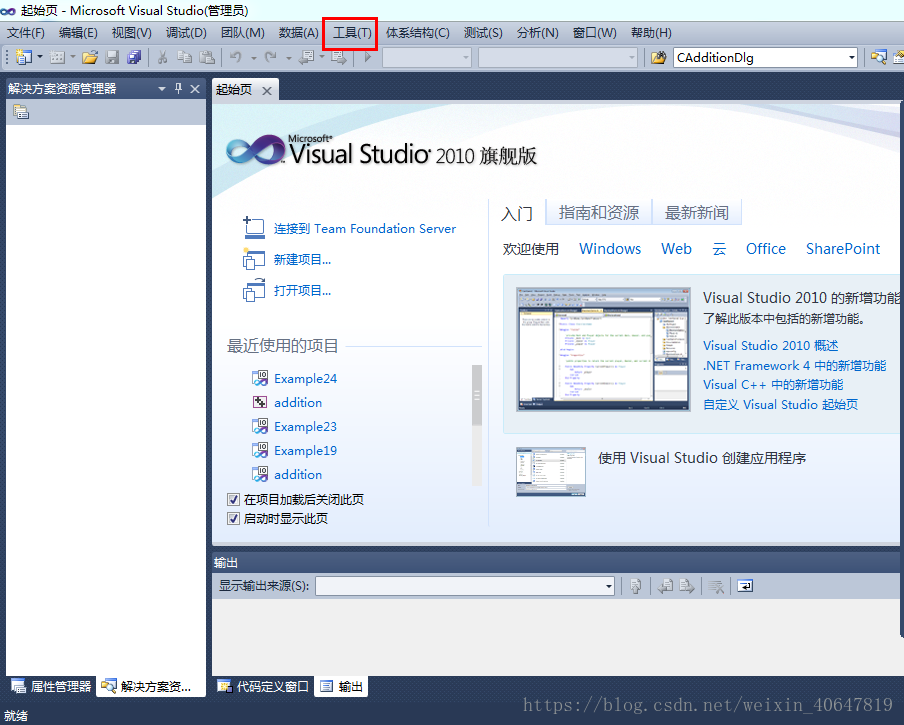Click the New Project toolbar icon
Viewport: 904px width, 725px height.
(24, 57)
